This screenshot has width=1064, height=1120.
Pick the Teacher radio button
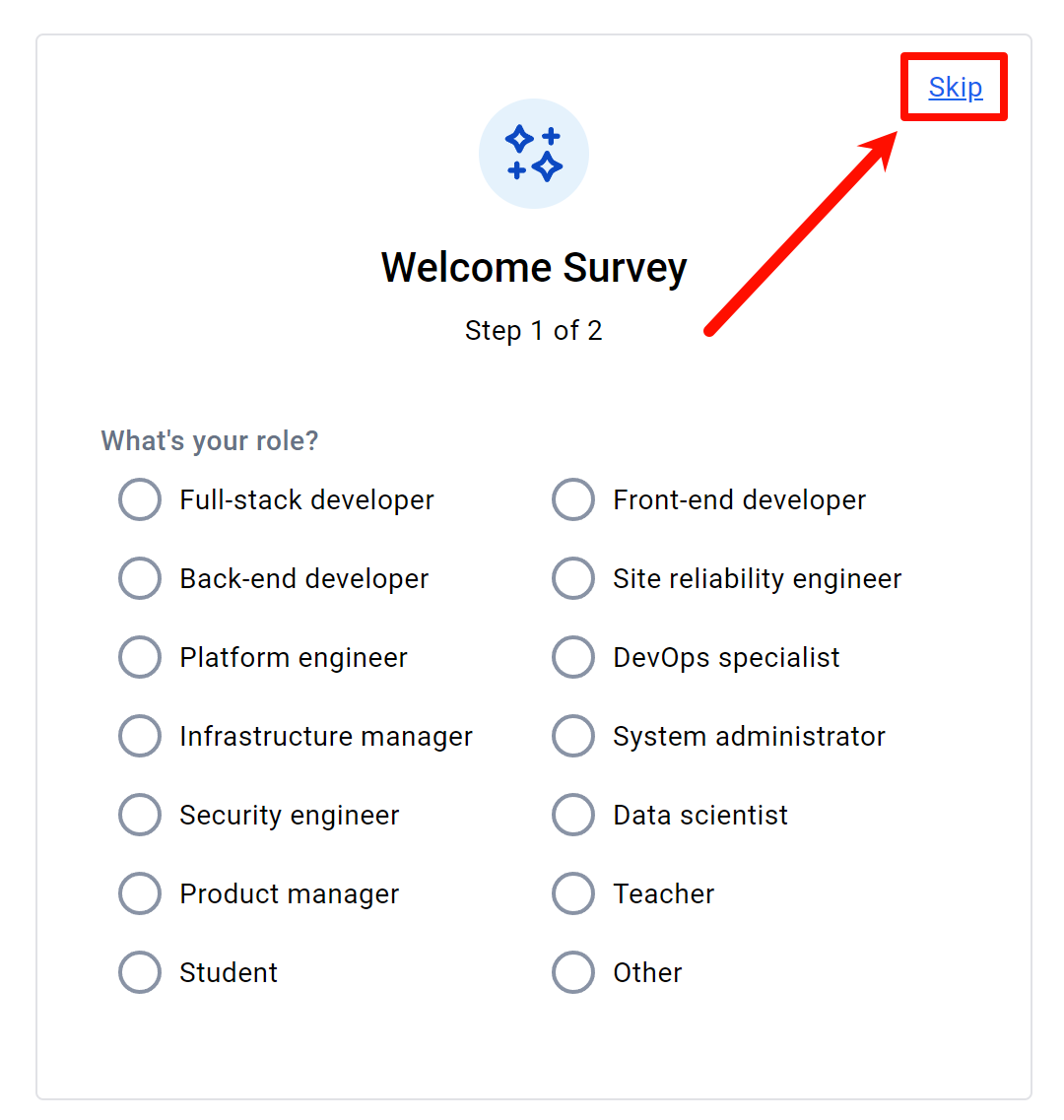pos(573,893)
